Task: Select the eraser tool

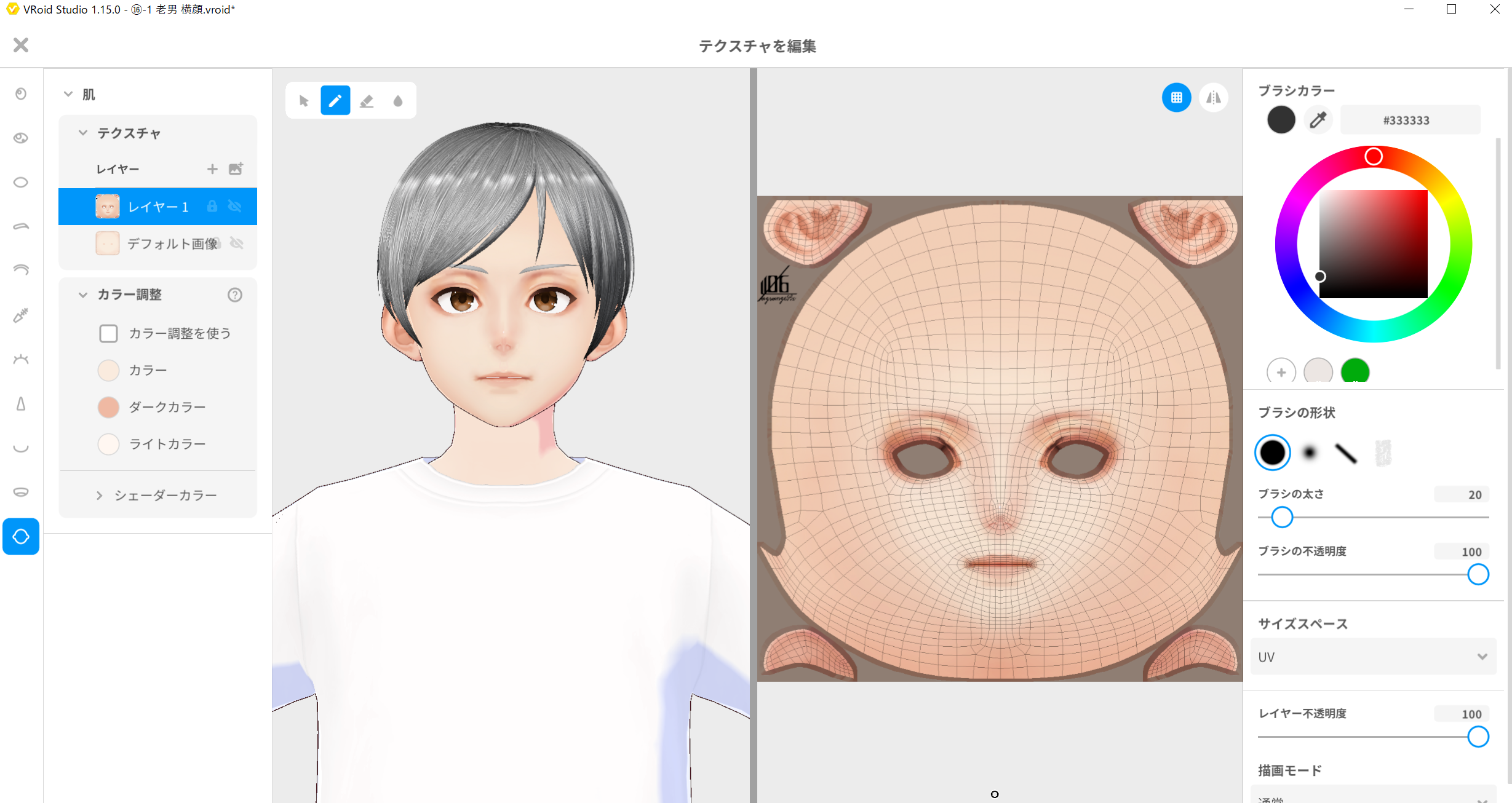Action: tap(367, 100)
